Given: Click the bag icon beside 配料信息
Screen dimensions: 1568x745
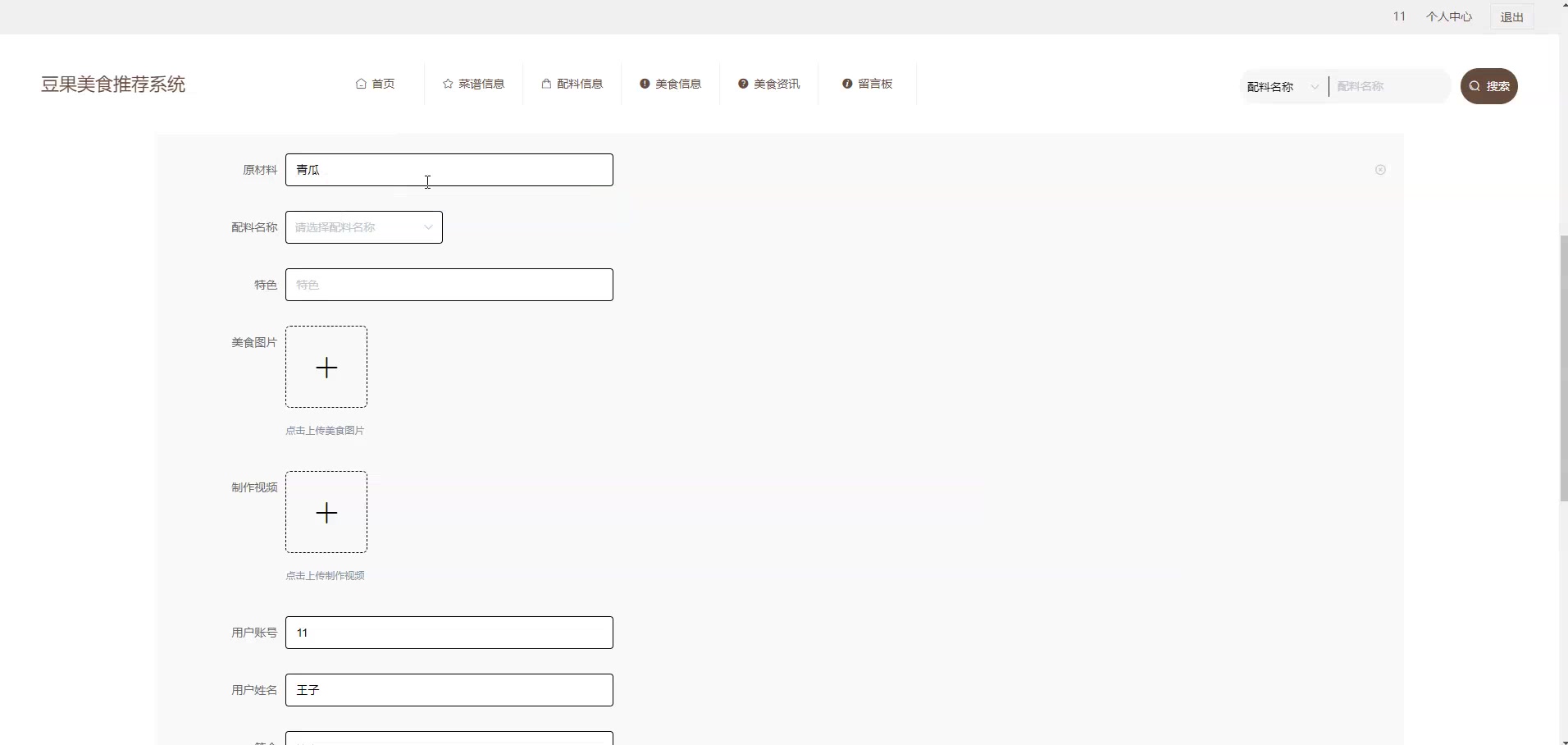Looking at the screenshot, I should (x=546, y=84).
